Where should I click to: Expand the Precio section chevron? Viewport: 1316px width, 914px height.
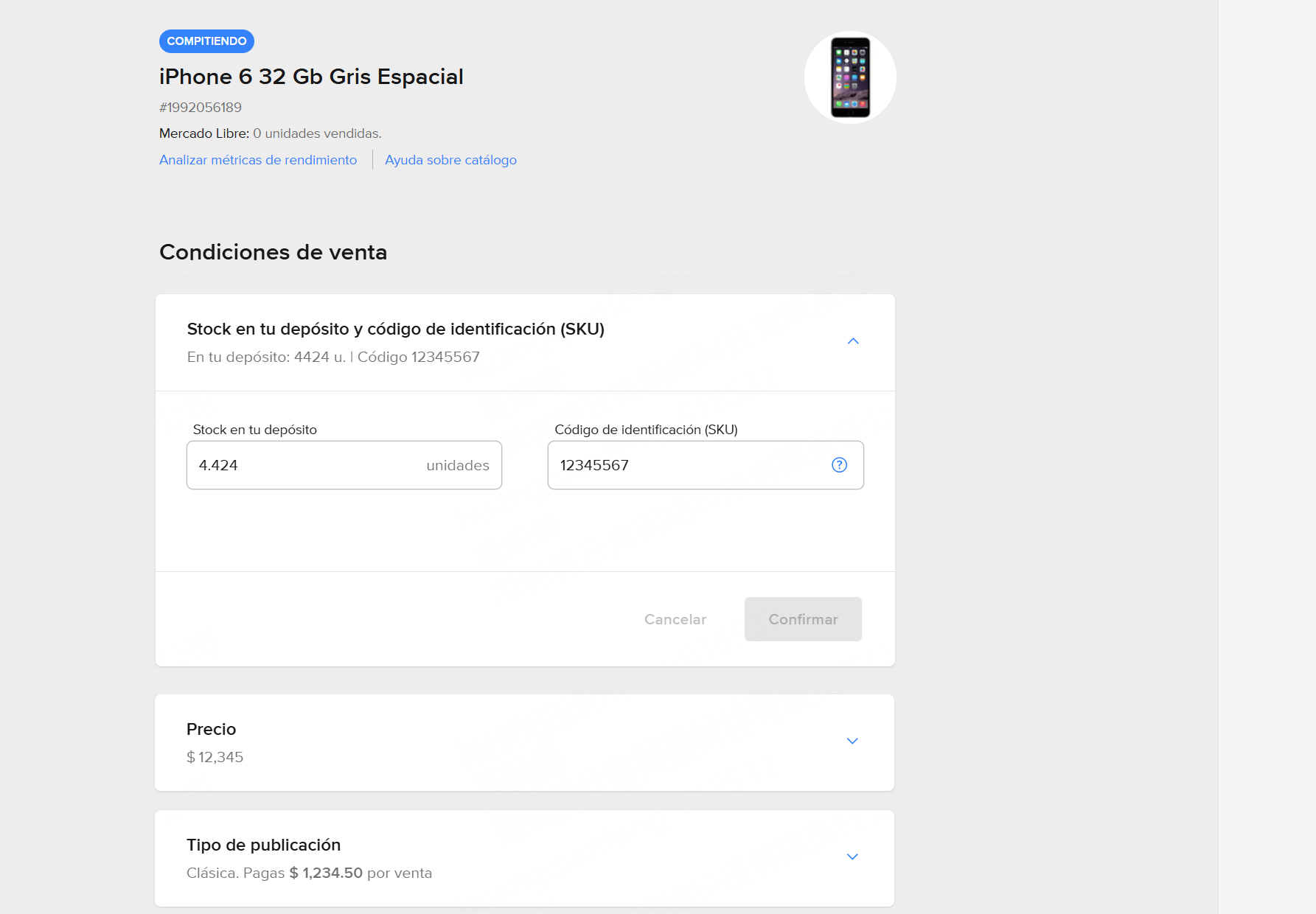click(x=852, y=742)
